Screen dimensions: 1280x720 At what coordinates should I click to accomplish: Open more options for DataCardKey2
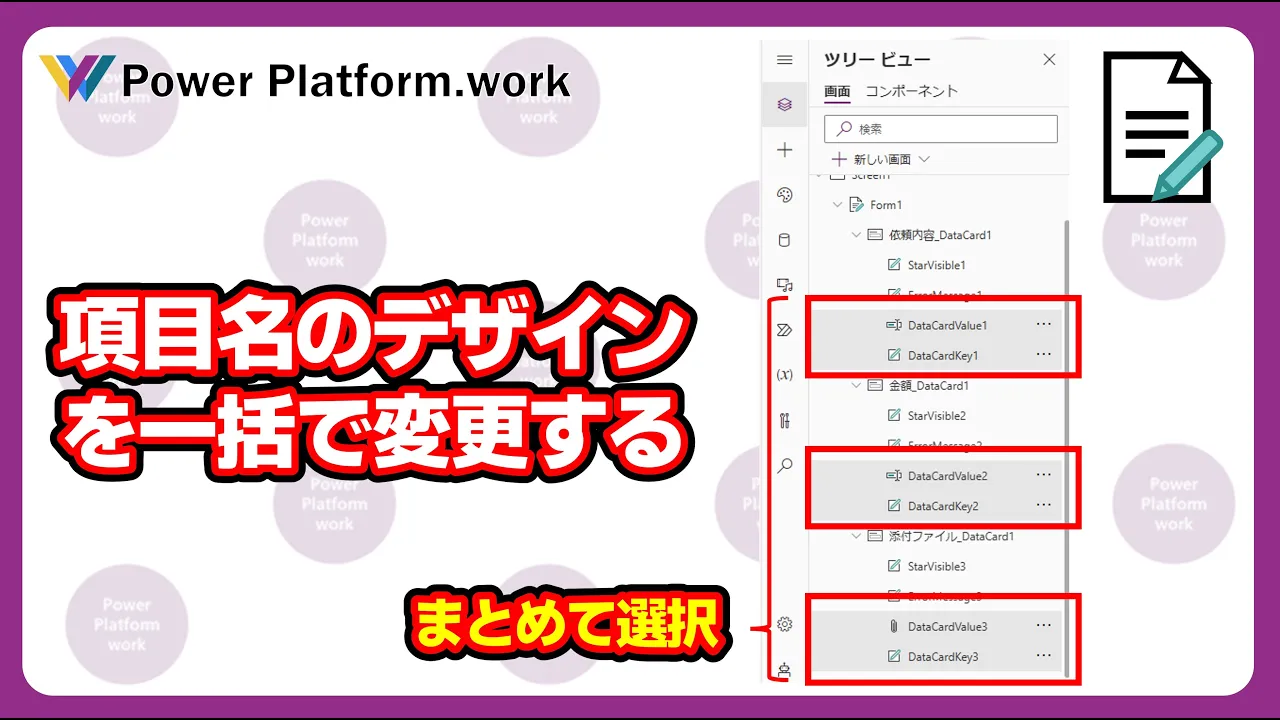pos(1044,505)
